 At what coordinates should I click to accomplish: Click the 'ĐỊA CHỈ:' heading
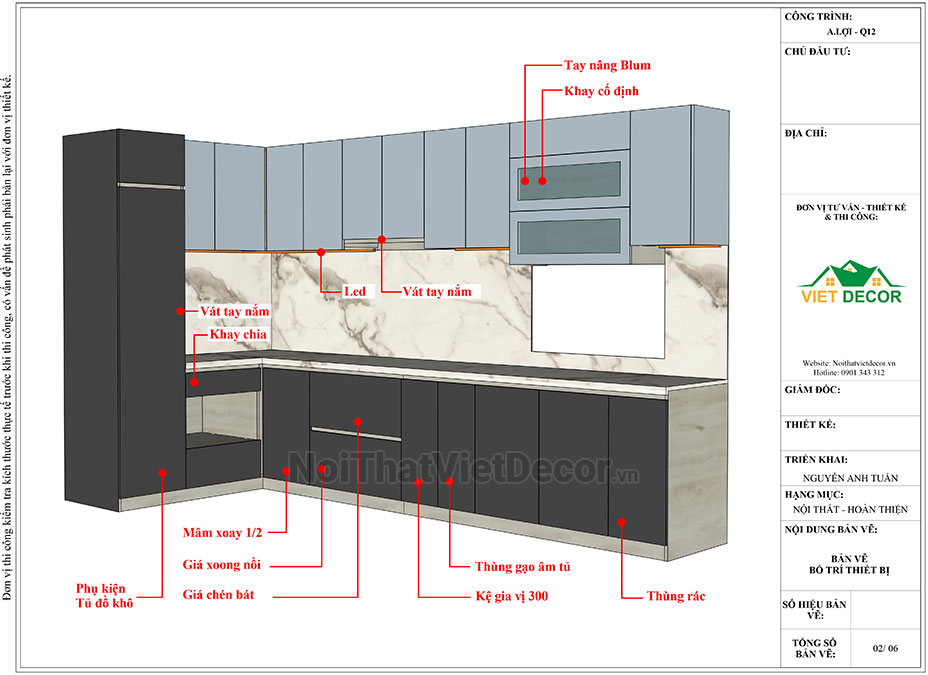pos(805,133)
